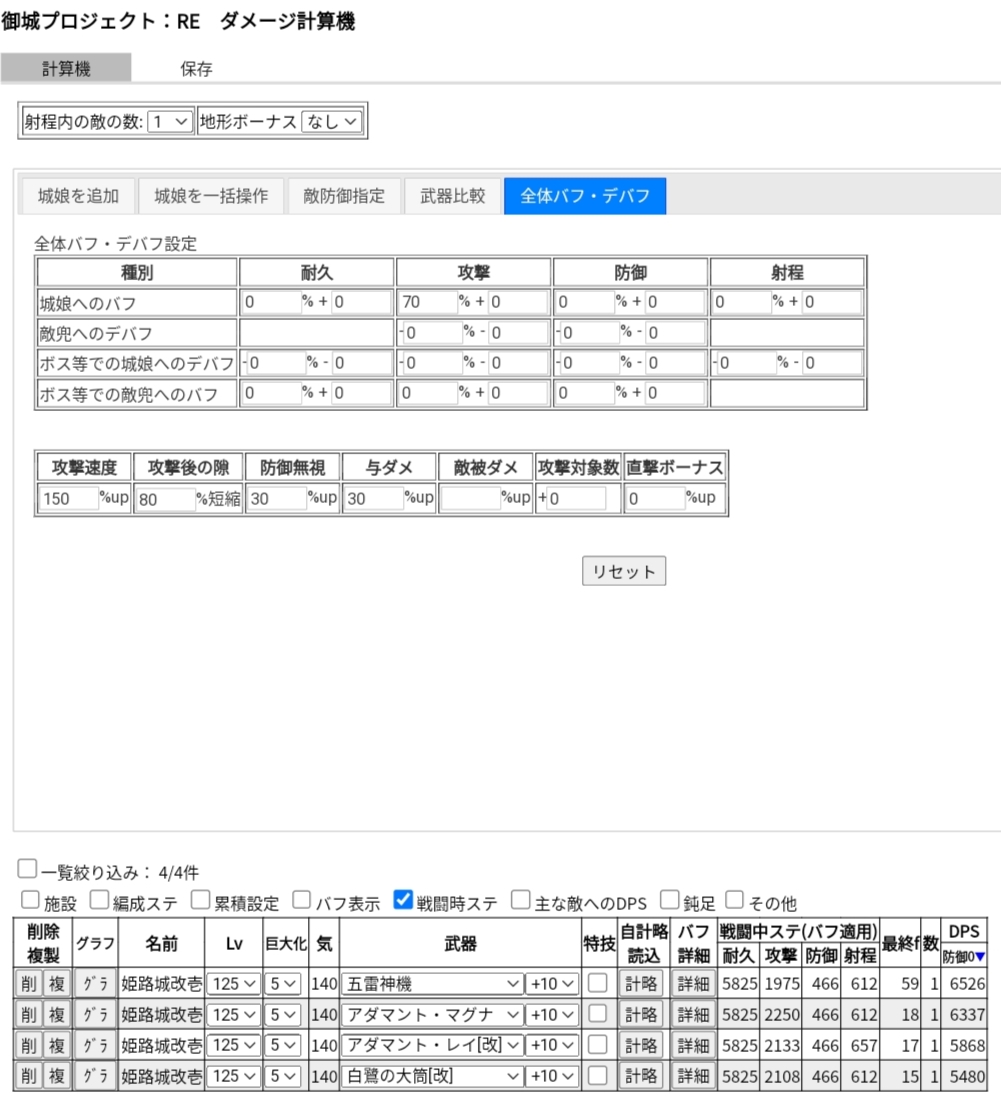The height and width of the screenshot is (1105, 1001).
Task: Click the 城娘へのバフ 攻撃 percent field
Action: 427,302
